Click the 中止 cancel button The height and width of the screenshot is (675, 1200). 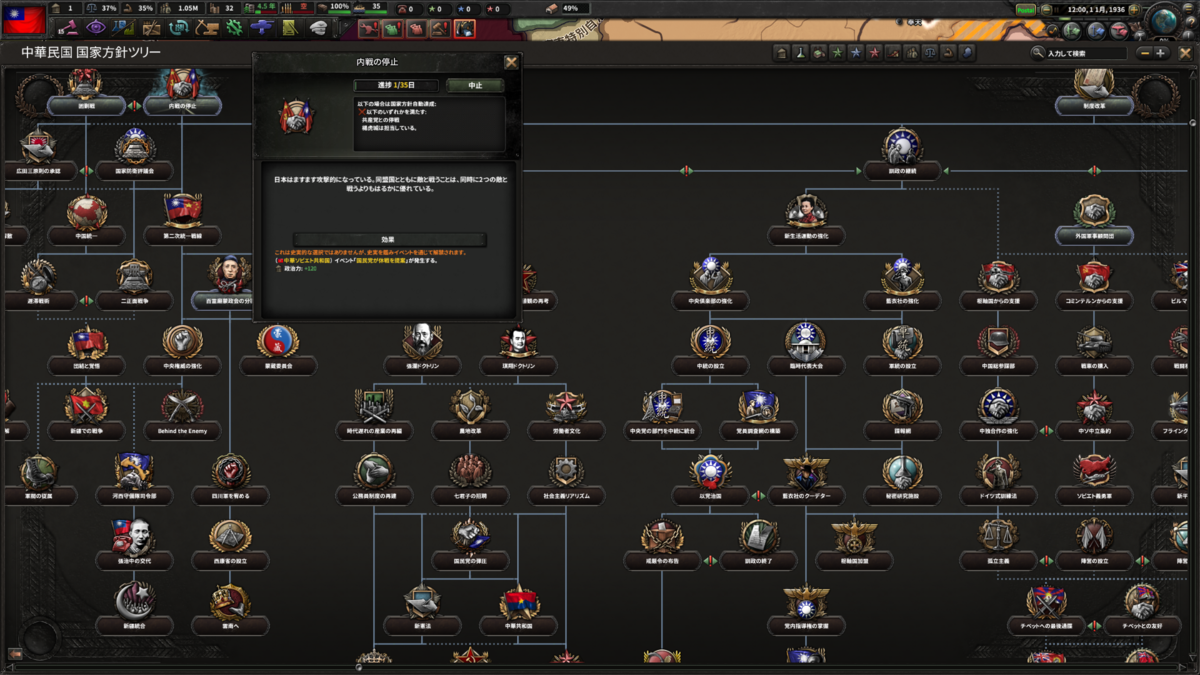point(475,86)
